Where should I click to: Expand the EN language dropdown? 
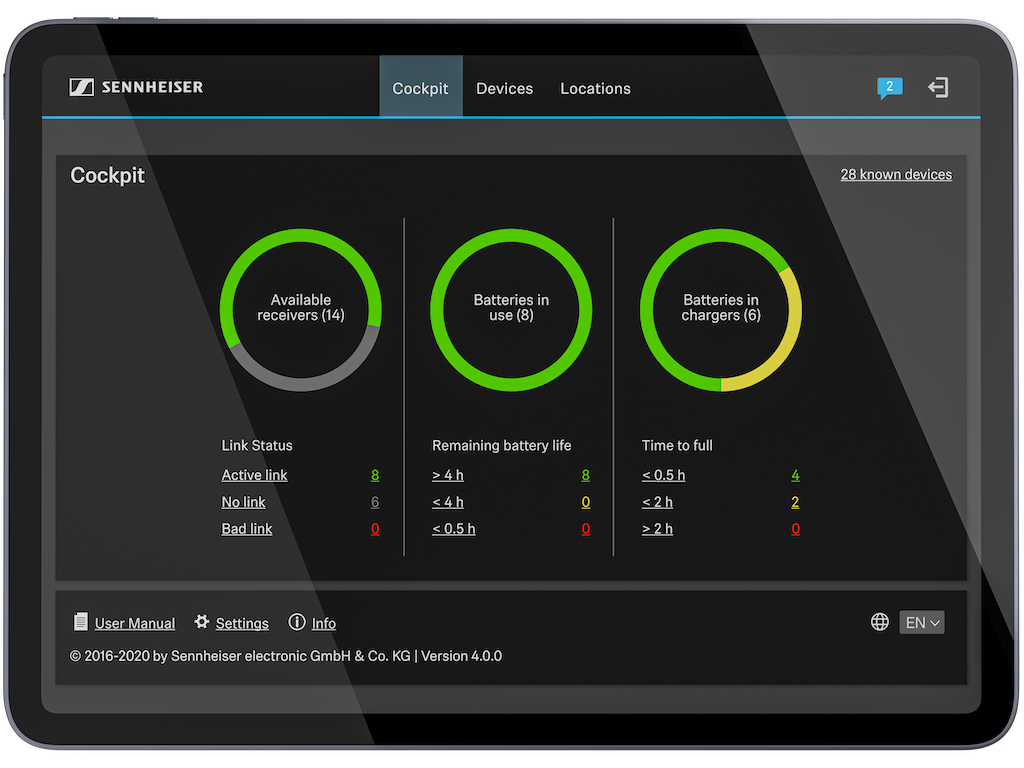922,623
